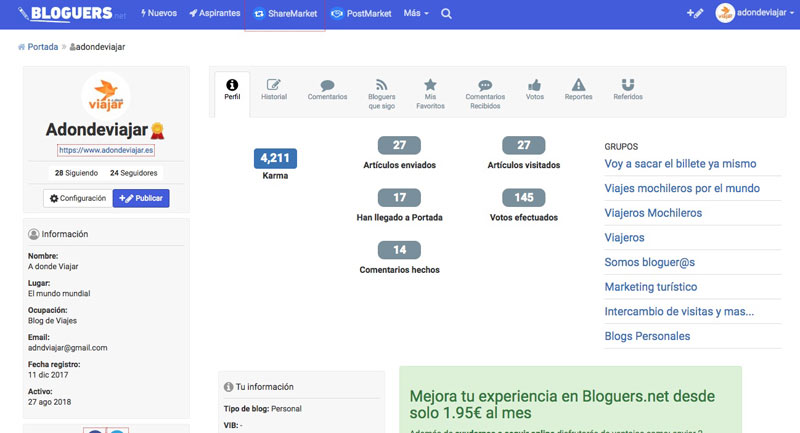Open the Nuevos menu item

pos(159,13)
